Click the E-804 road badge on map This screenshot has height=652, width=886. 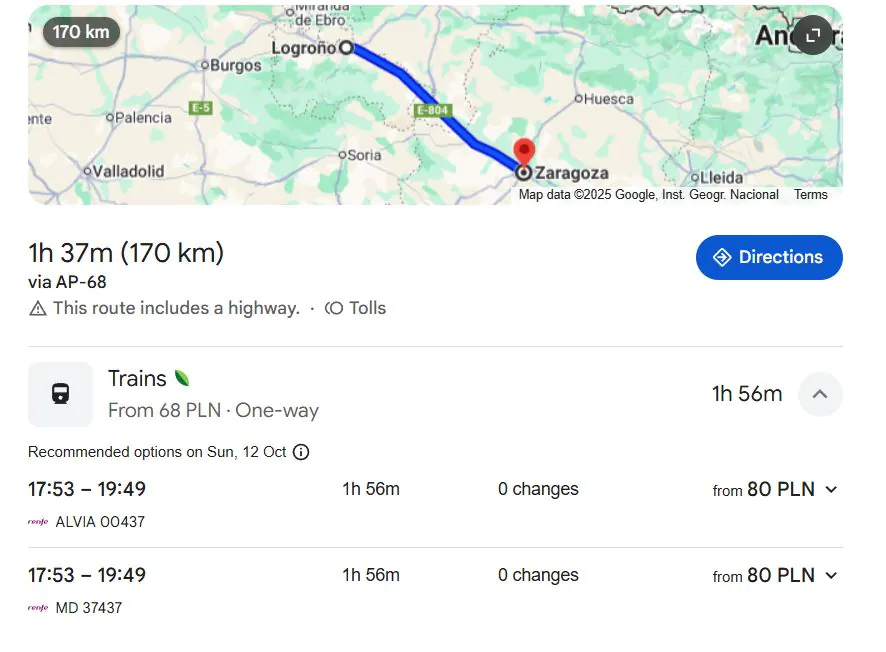(431, 110)
